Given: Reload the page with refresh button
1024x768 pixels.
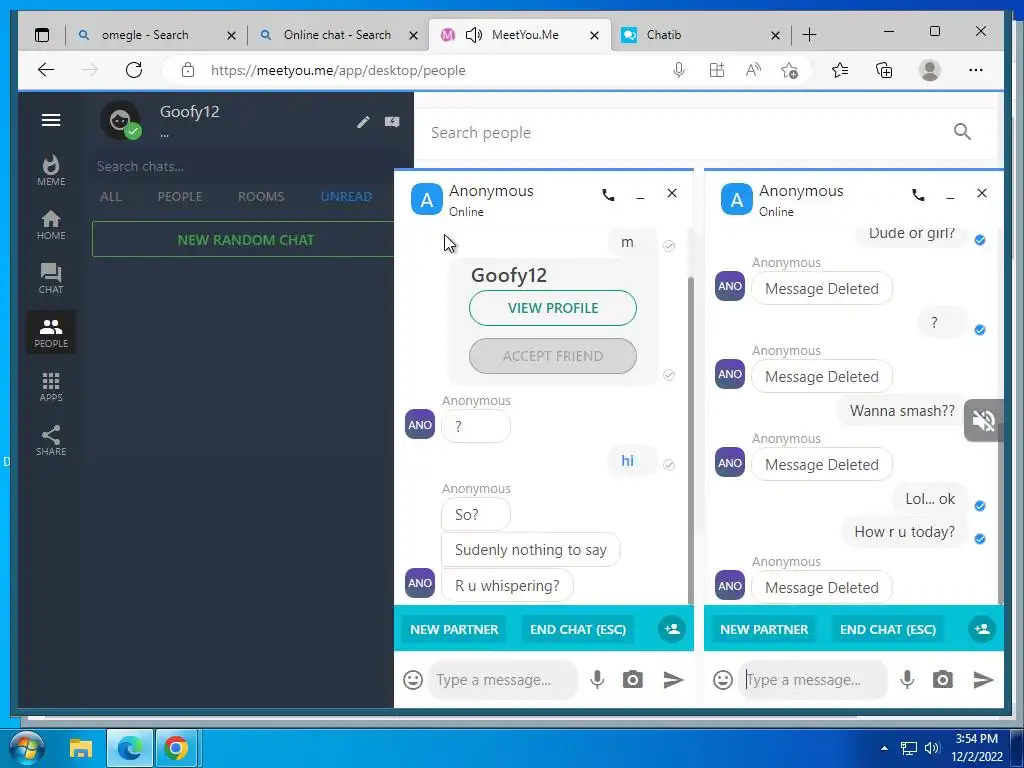Looking at the screenshot, I should [x=134, y=70].
